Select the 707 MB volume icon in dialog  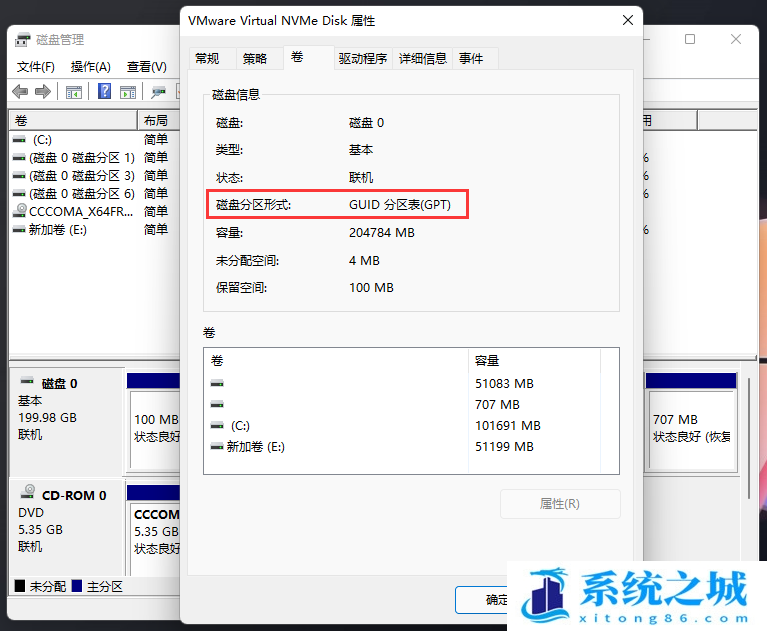217,405
